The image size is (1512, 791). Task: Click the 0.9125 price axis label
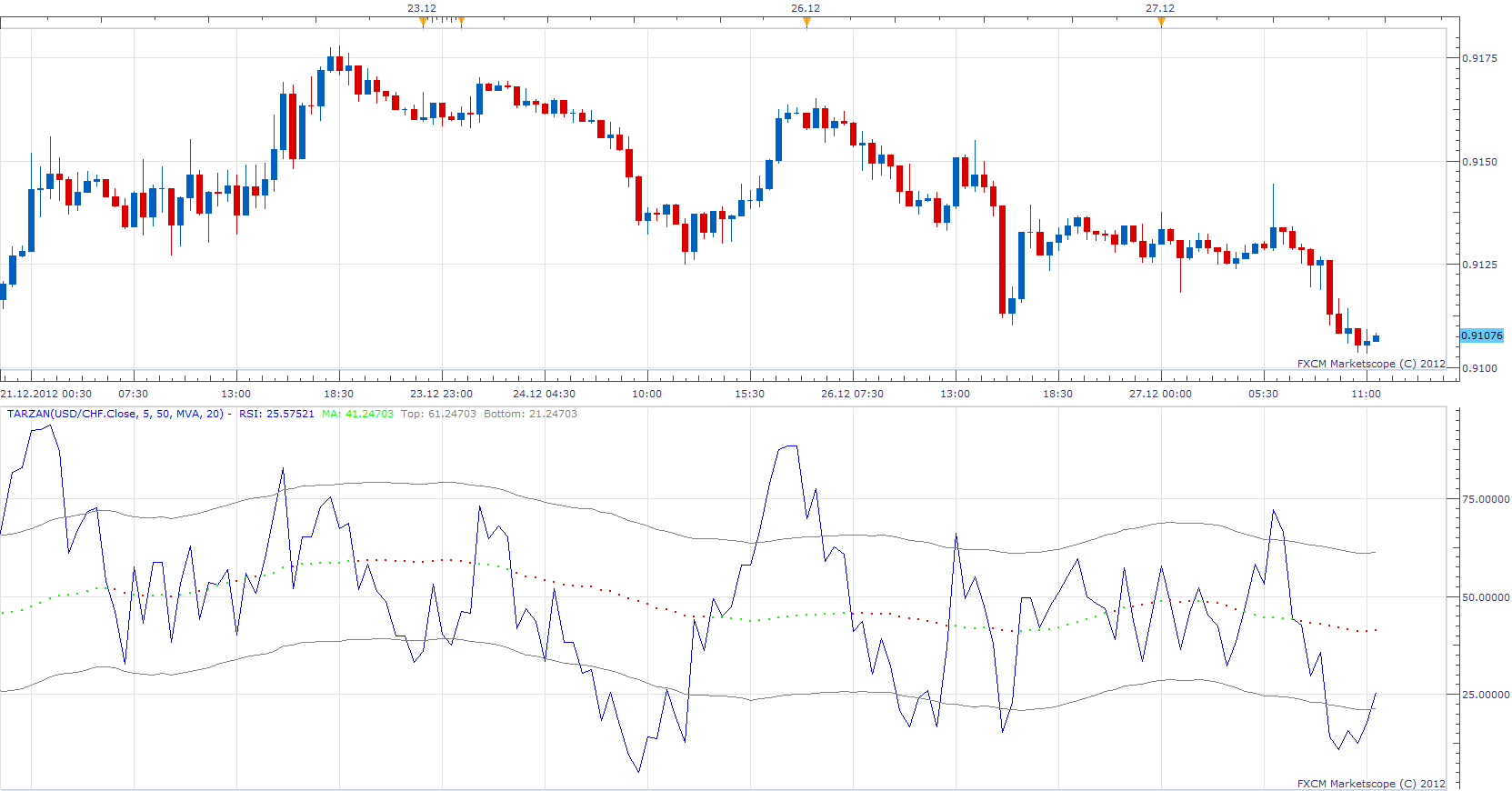1479,265
